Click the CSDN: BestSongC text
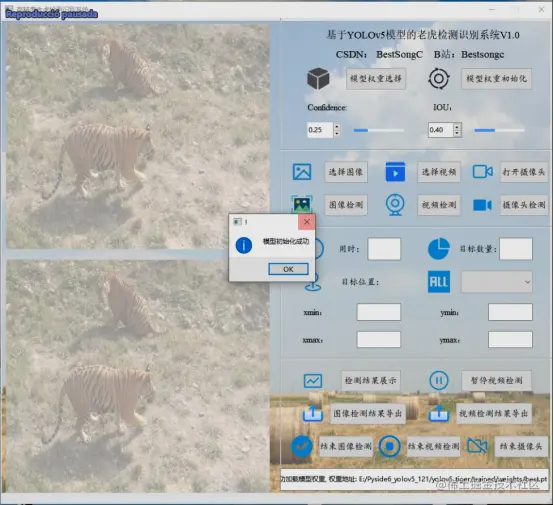The width and height of the screenshot is (554, 505). [x=379, y=54]
